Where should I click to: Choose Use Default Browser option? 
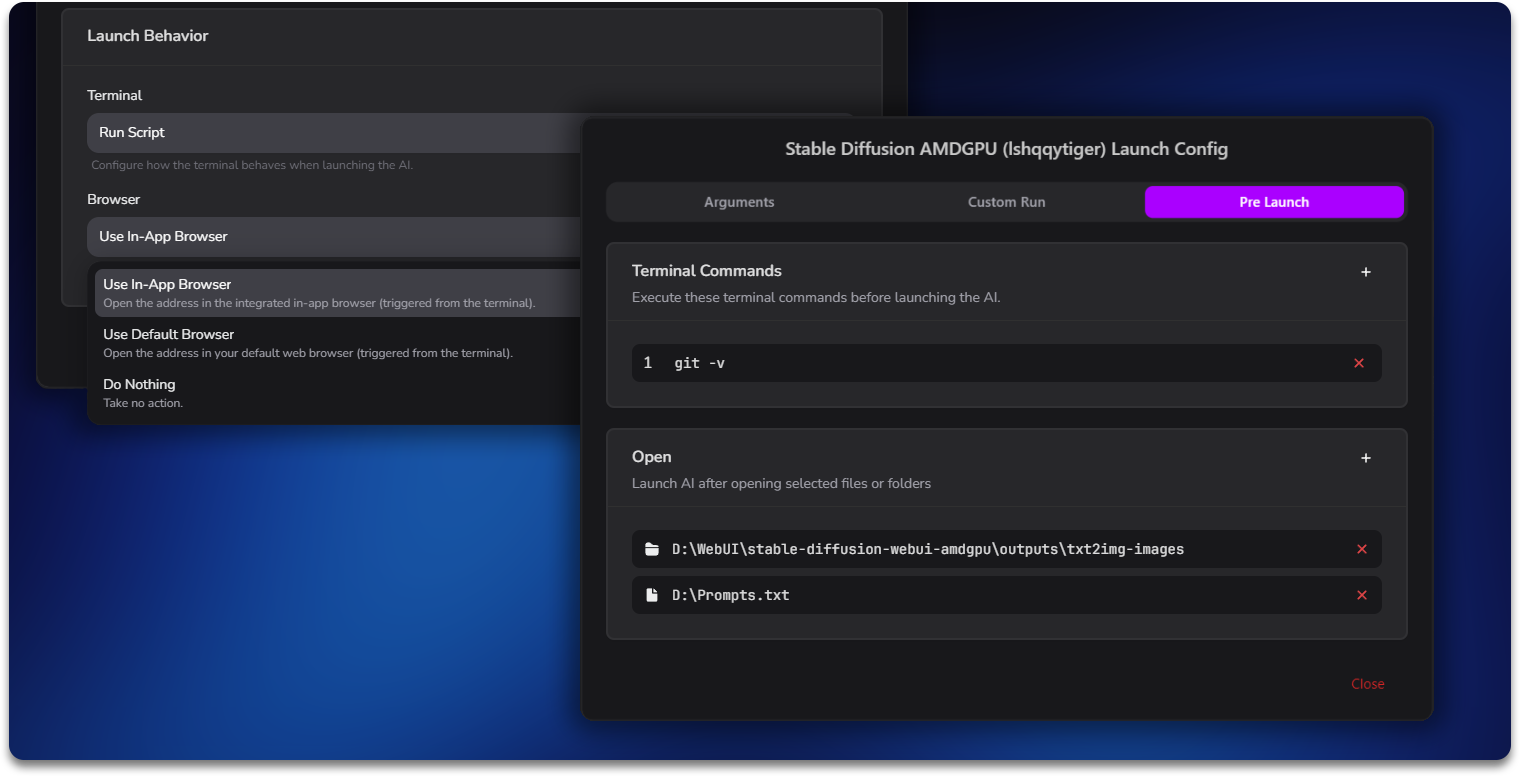pyautogui.click(x=338, y=343)
